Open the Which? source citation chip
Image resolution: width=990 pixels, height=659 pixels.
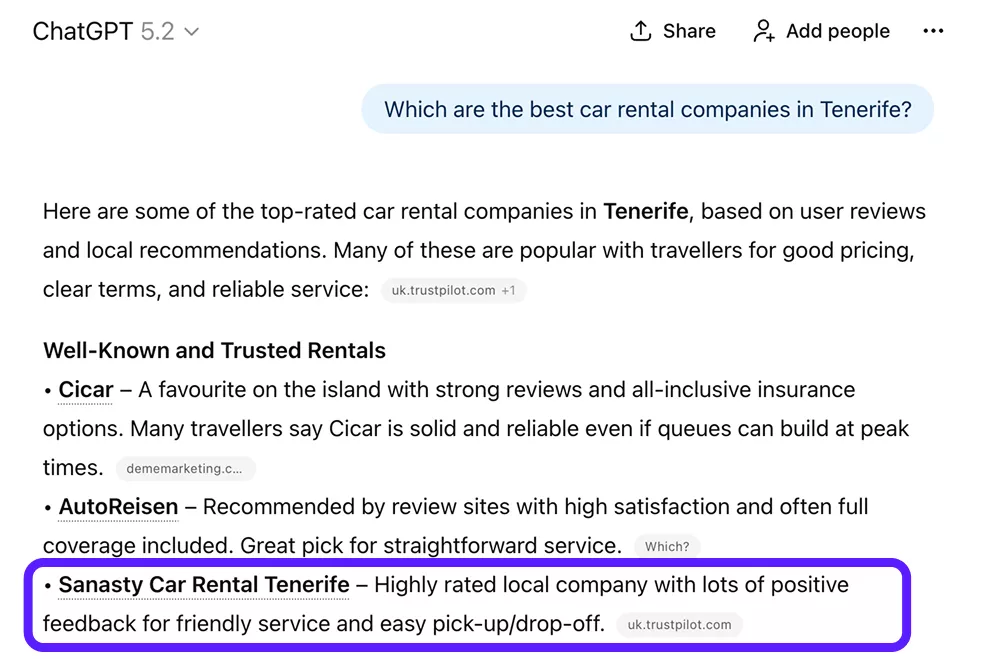click(667, 546)
